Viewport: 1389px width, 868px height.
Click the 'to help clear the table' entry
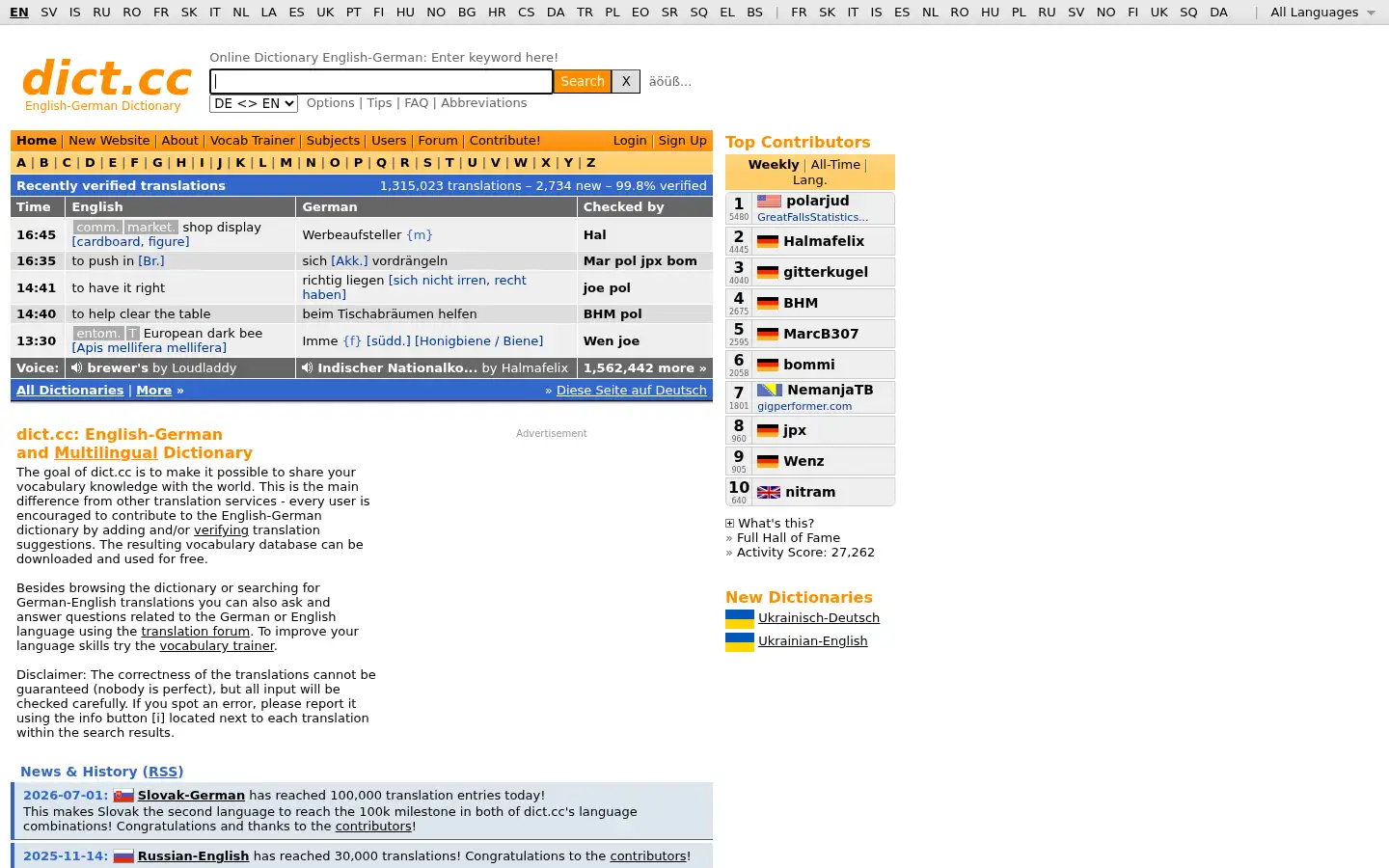point(141,314)
